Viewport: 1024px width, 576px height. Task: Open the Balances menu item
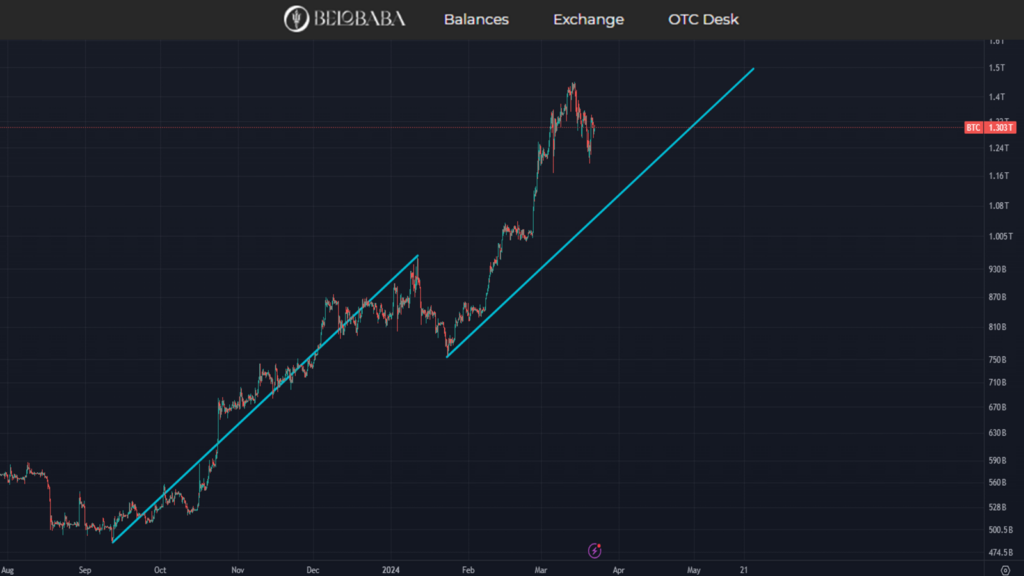[476, 20]
